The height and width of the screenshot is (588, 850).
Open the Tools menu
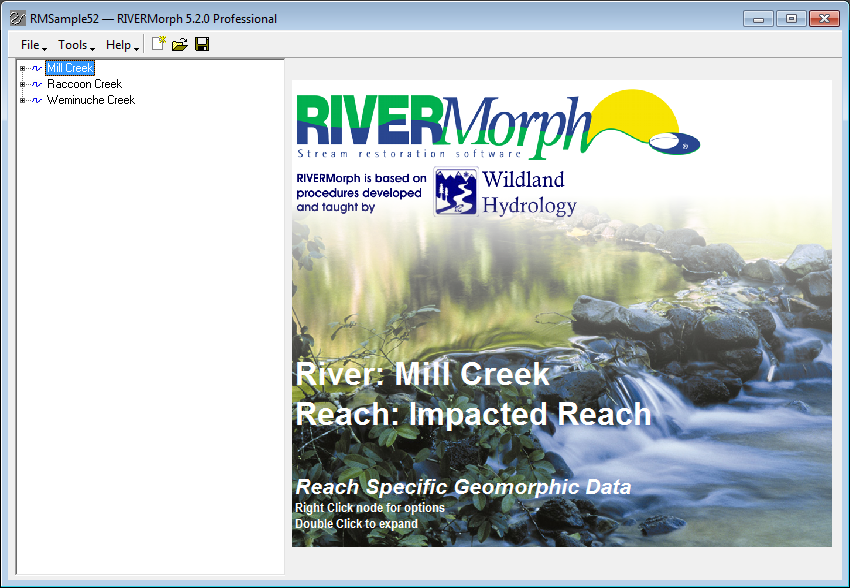pos(76,45)
